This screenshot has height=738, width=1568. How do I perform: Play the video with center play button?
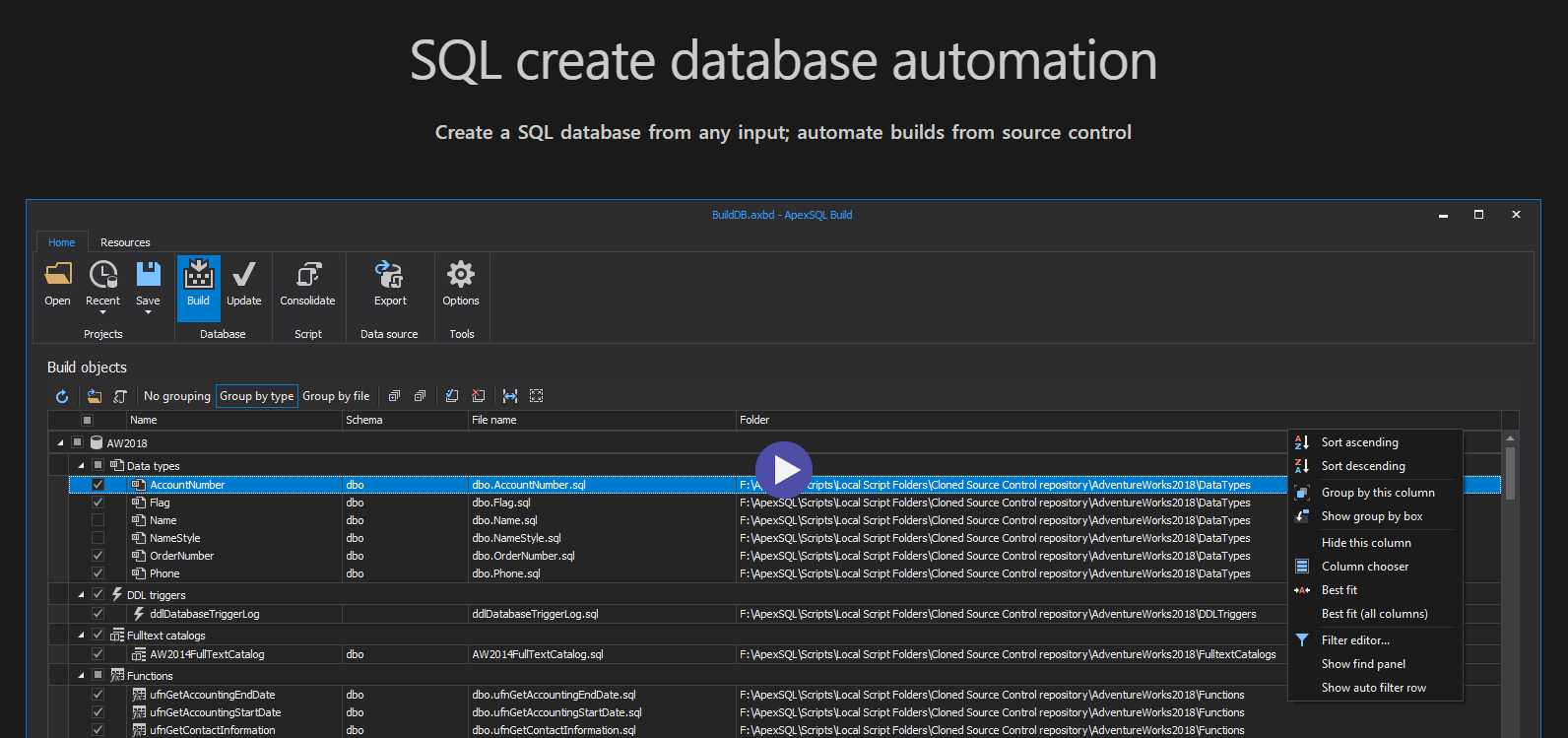784,470
